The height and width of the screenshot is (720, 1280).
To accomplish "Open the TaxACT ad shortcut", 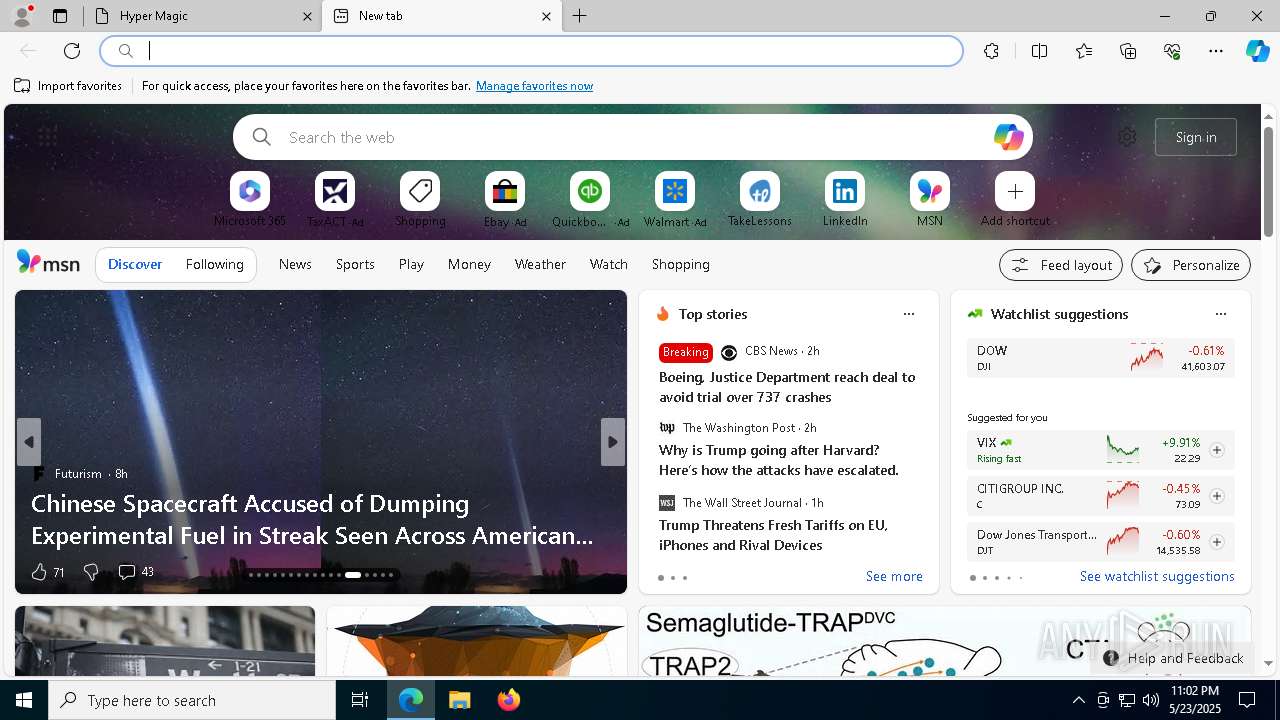I will tap(335, 199).
